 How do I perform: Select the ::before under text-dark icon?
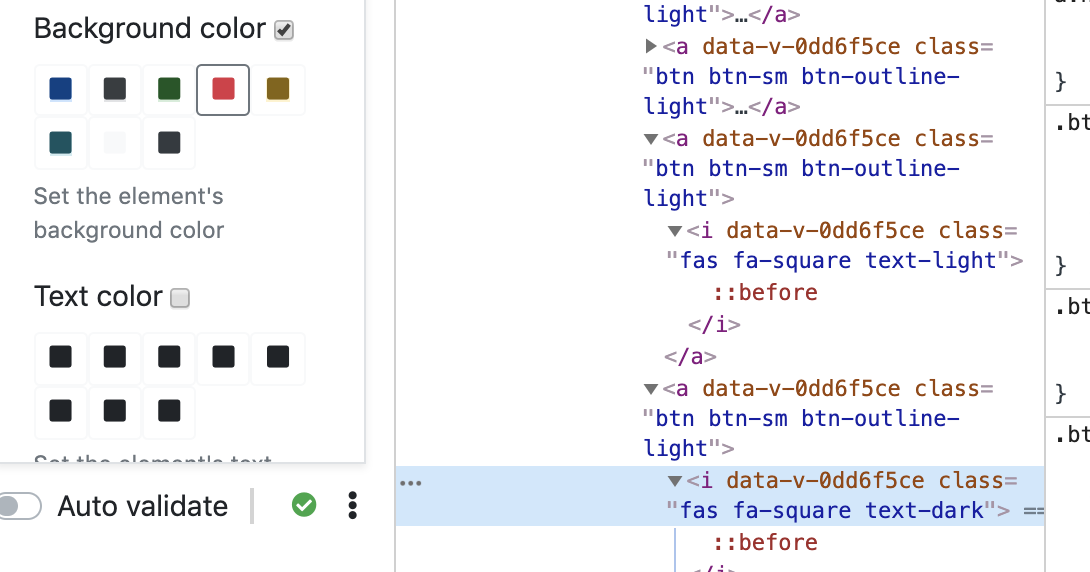click(x=765, y=542)
